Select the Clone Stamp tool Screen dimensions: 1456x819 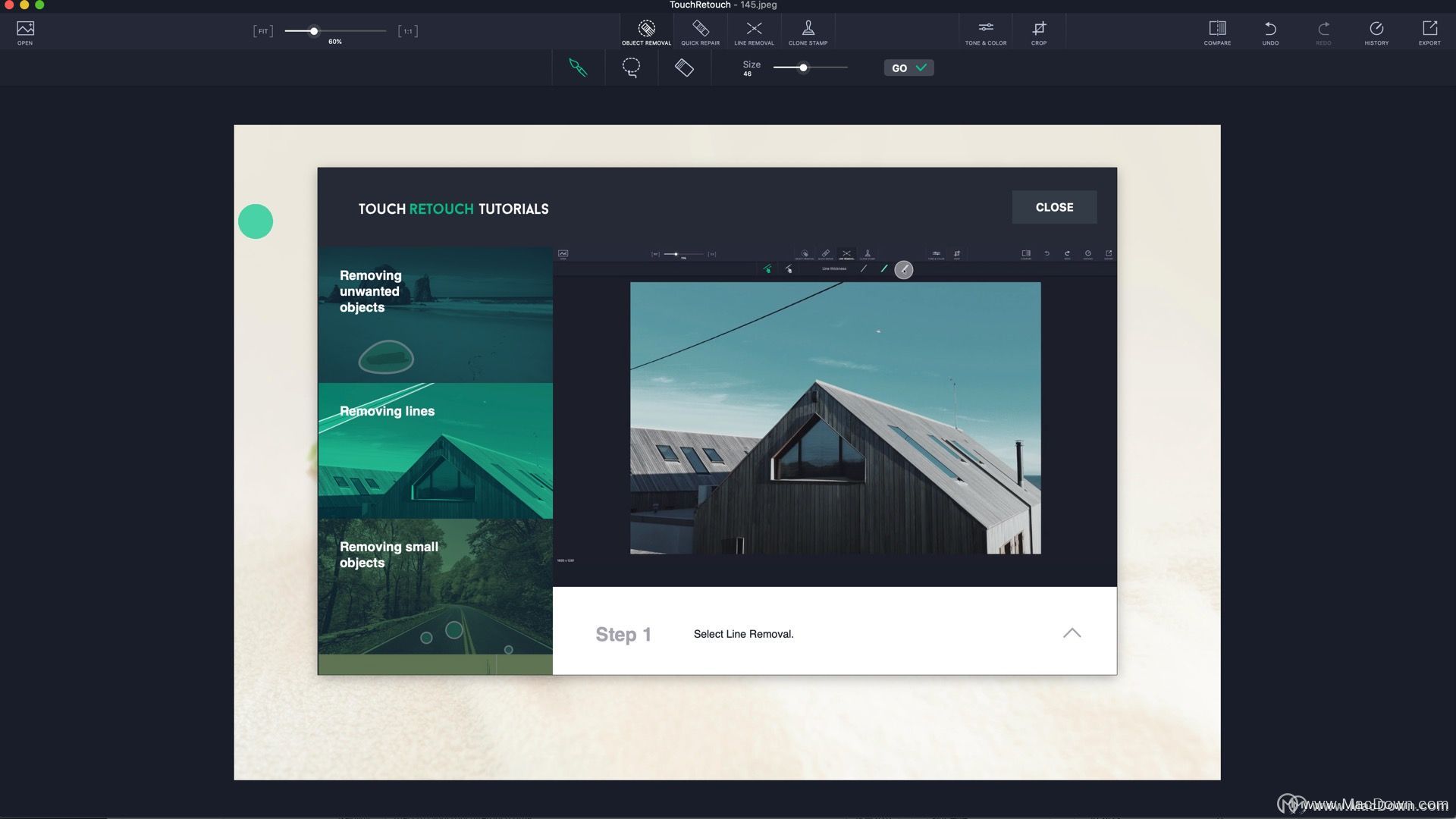[807, 31]
